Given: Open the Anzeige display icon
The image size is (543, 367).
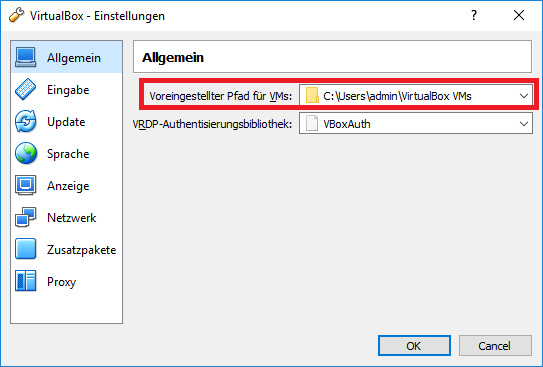Looking at the screenshot, I should 25,185.
